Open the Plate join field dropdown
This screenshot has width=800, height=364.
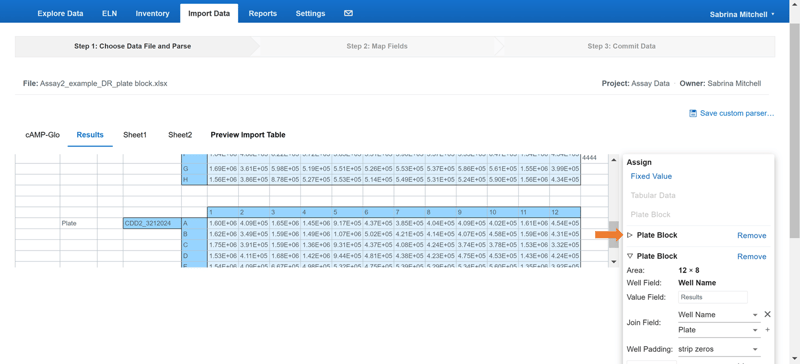pos(718,330)
